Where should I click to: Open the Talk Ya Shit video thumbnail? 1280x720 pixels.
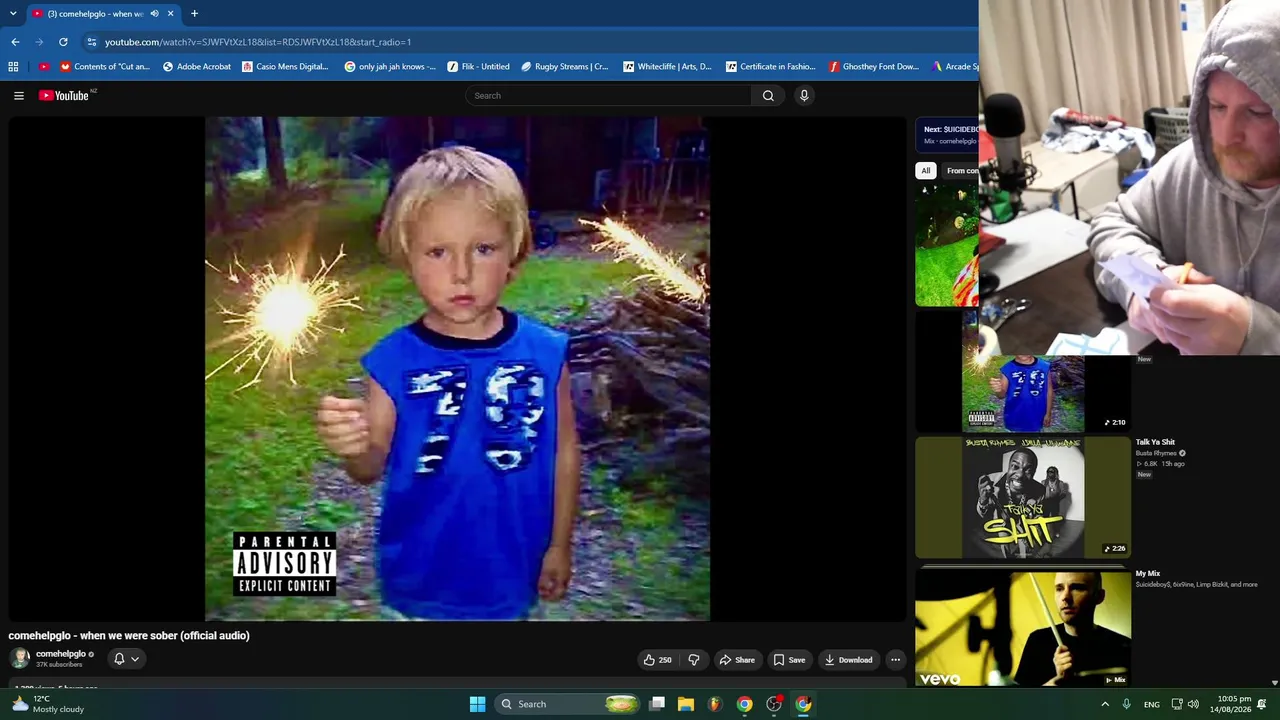tap(1023, 497)
